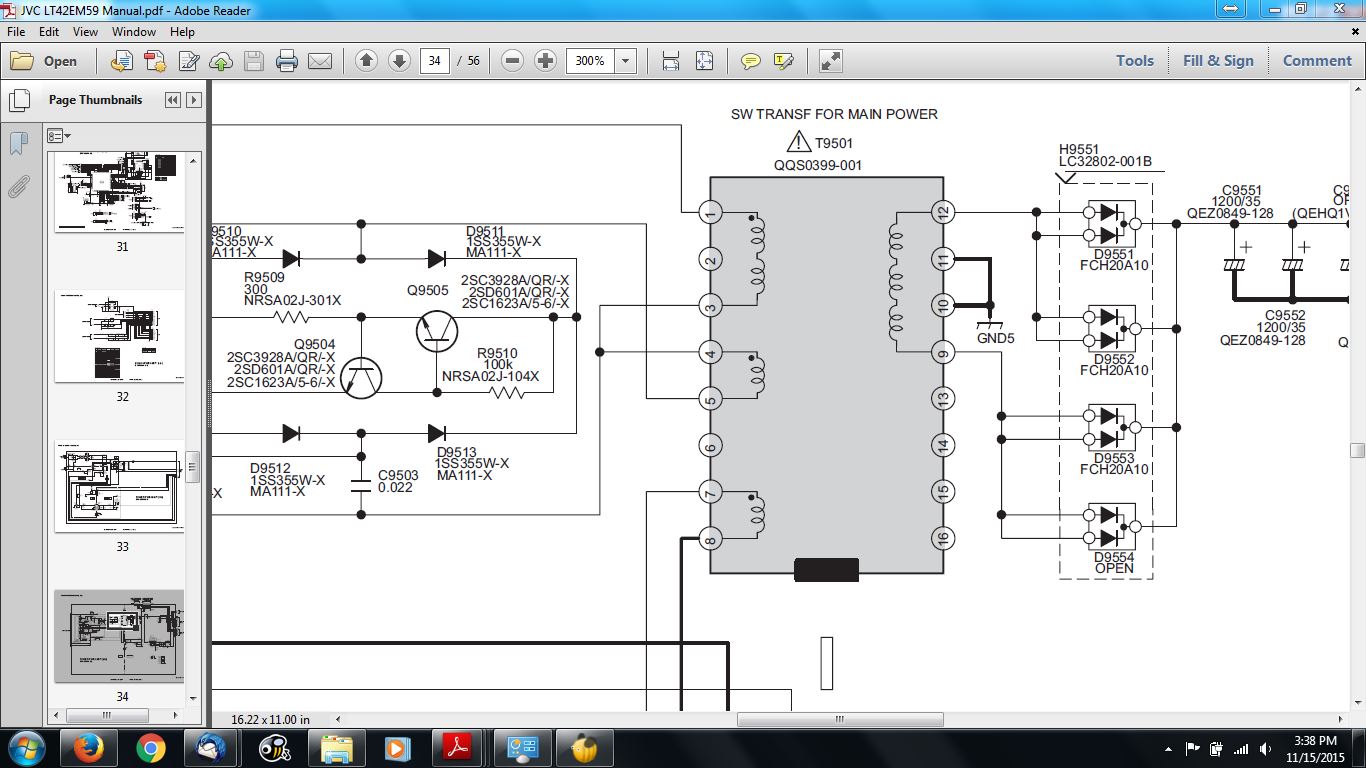Viewport: 1366px width, 768px height.
Task: Open the View menu
Action: (x=85, y=32)
